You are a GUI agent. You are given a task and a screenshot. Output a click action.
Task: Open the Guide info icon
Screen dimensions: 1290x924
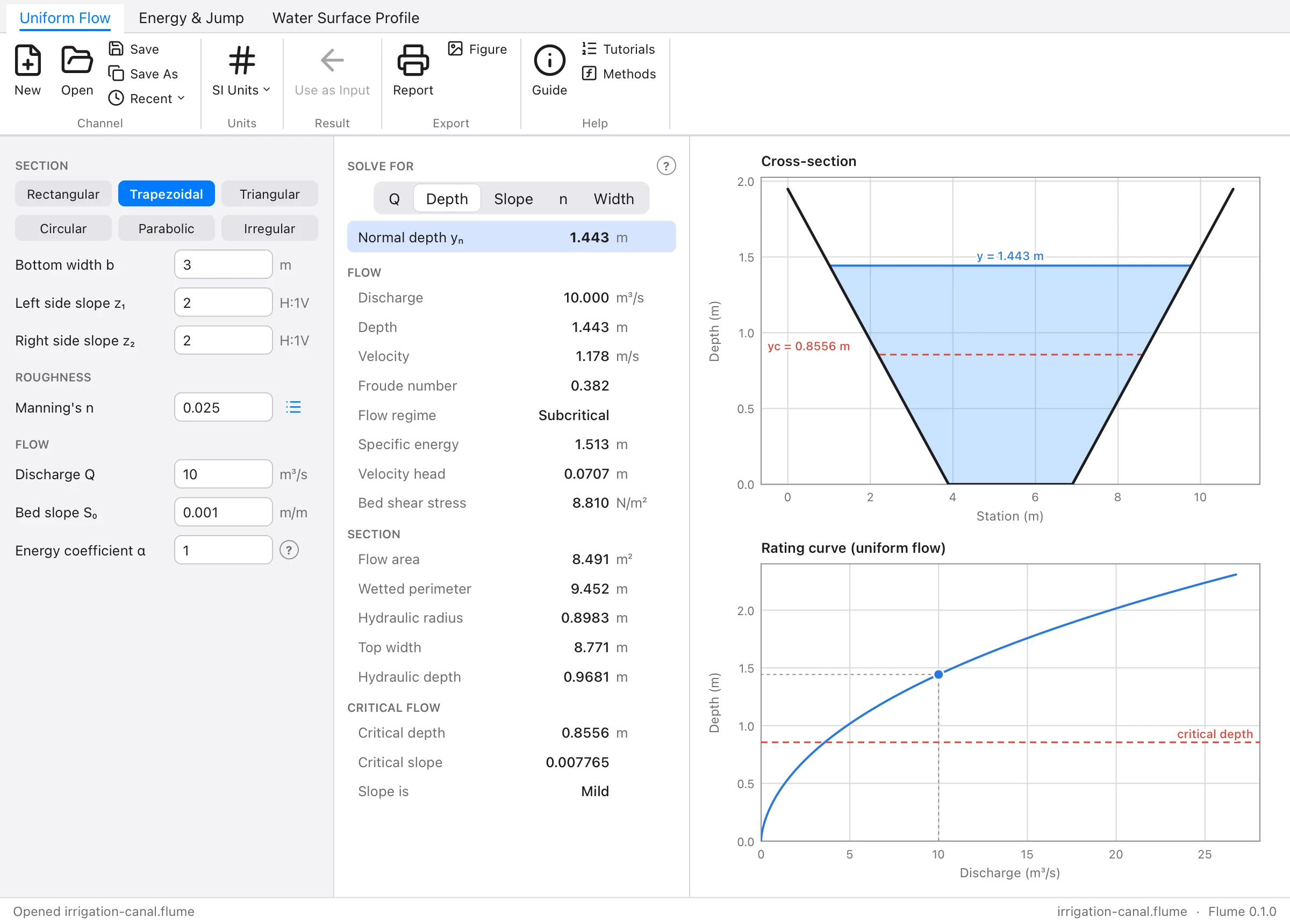pyautogui.click(x=549, y=60)
